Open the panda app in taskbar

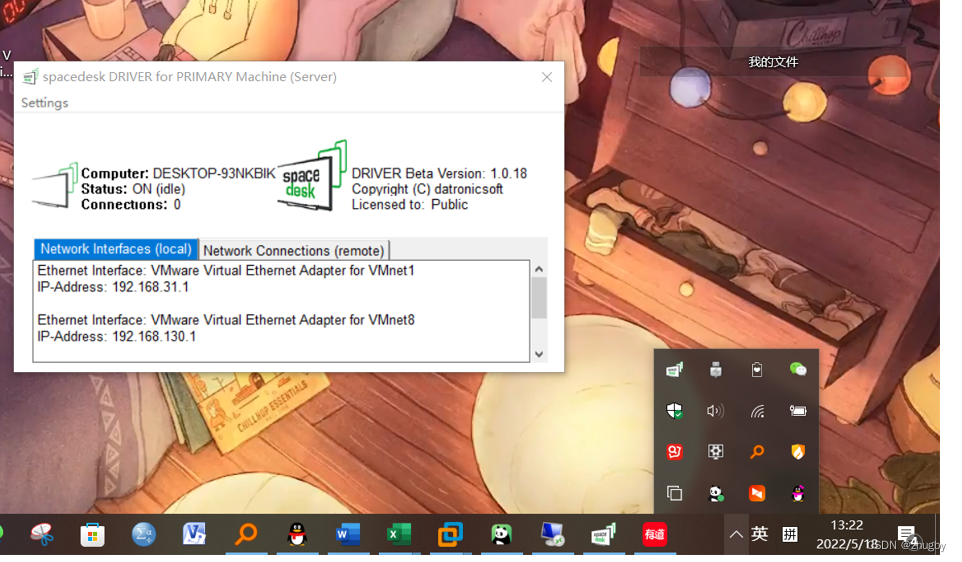click(x=501, y=534)
